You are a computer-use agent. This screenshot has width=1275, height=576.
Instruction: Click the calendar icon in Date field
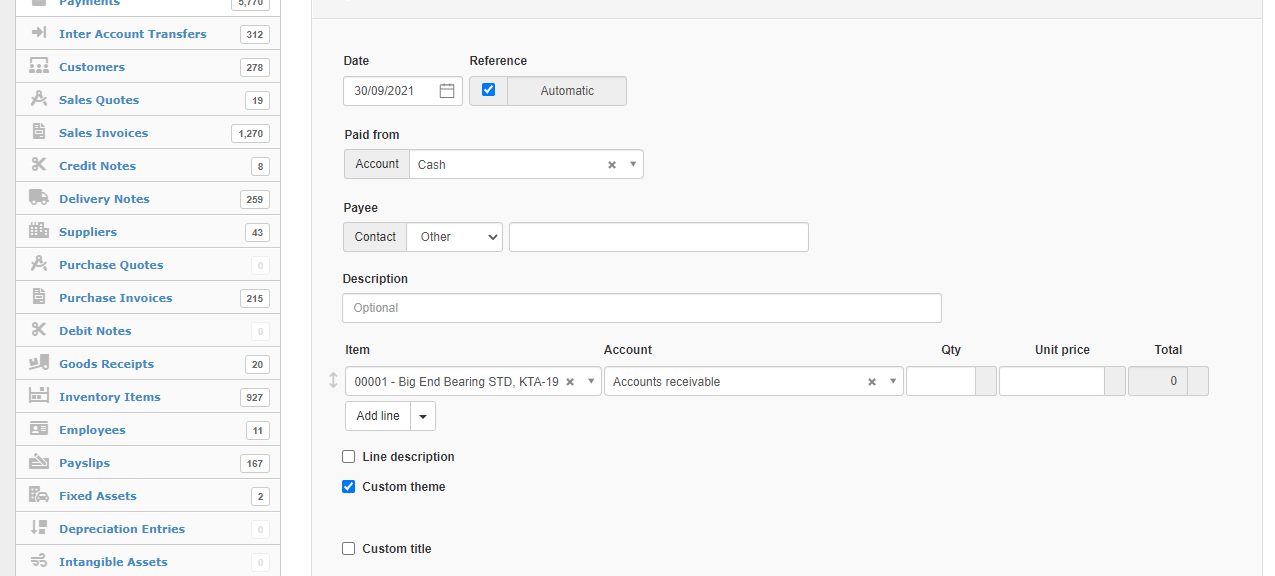(447, 91)
